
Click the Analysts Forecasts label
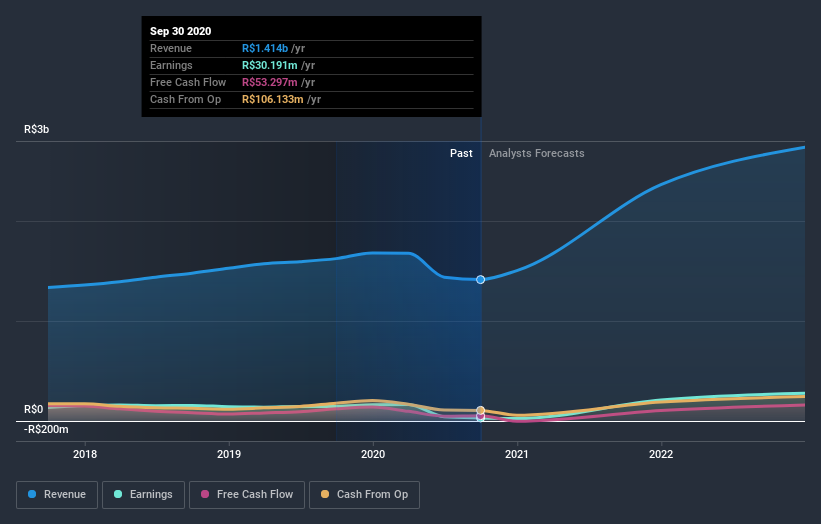[537, 153]
